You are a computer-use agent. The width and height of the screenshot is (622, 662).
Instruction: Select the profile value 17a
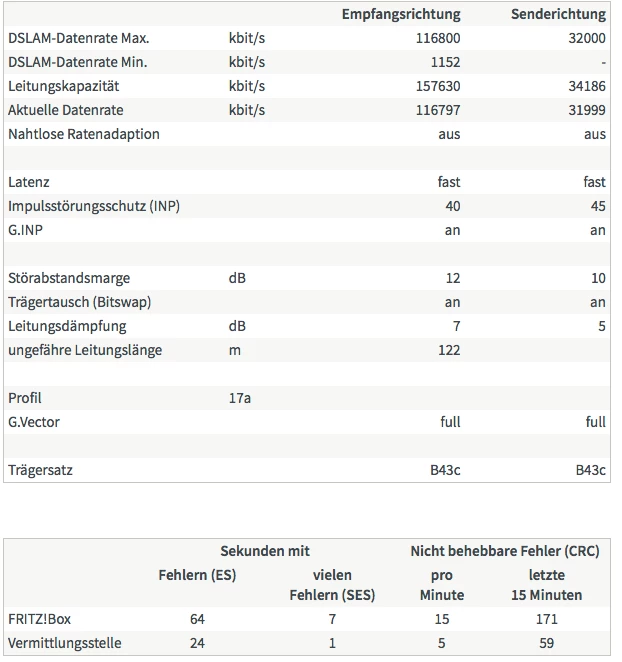tap(239, 398)
